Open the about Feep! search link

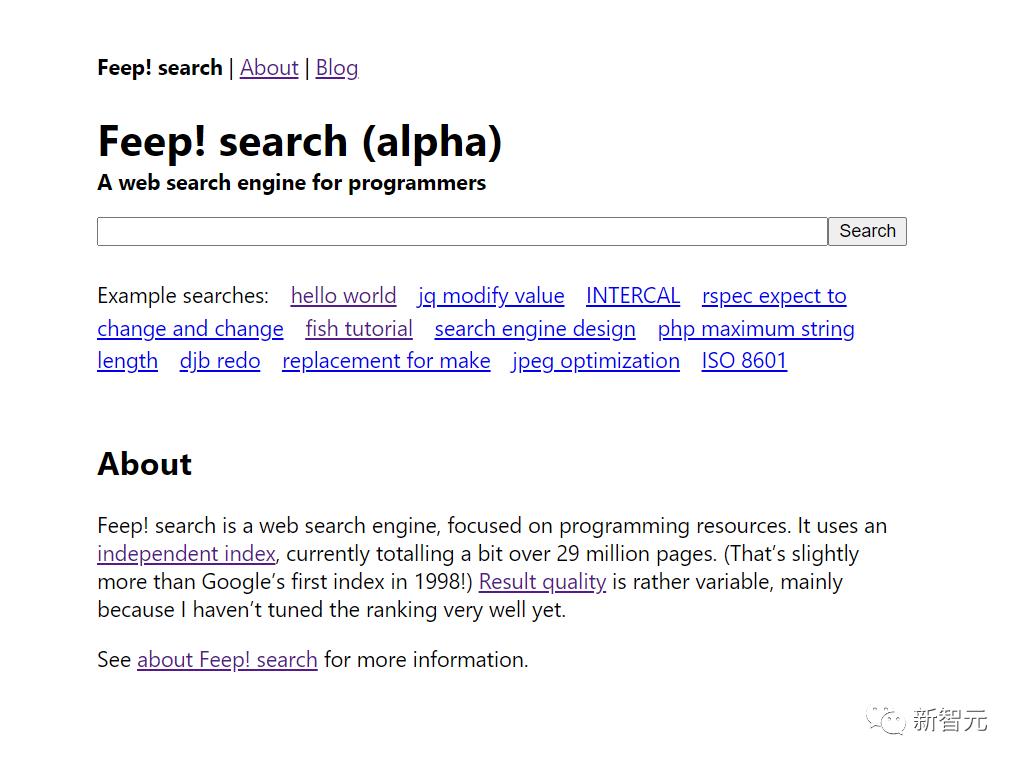pyautogui.click(x=227, y=659)
